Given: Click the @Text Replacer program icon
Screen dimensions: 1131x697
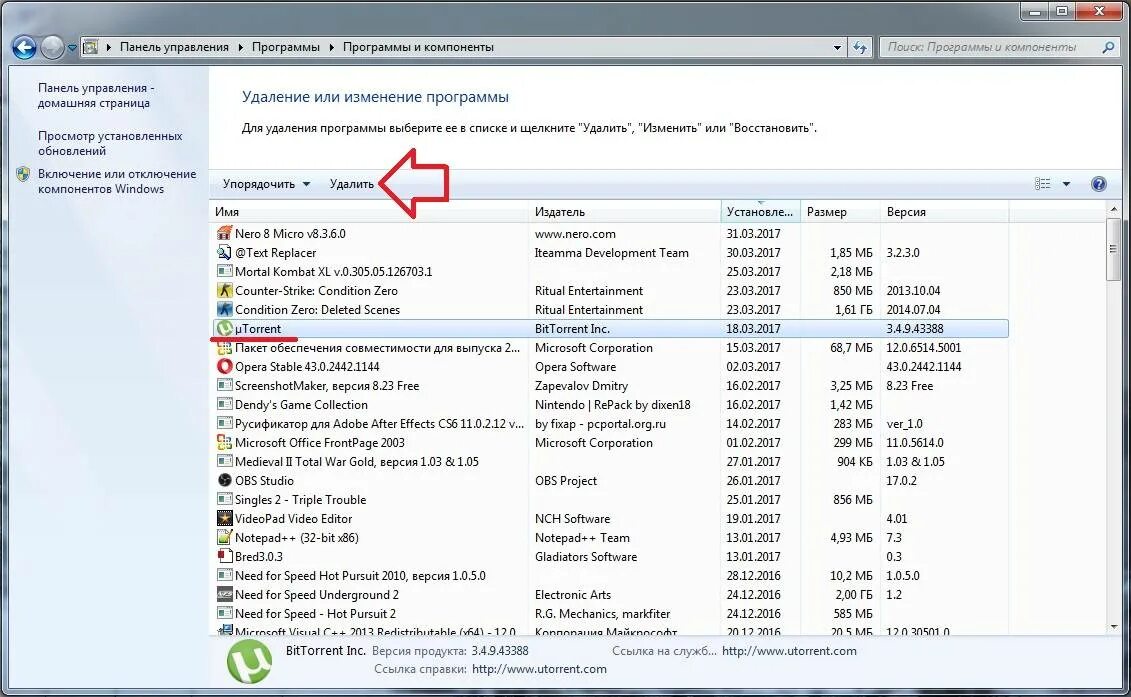Looking at the screenshot, I should pos(224,253).
